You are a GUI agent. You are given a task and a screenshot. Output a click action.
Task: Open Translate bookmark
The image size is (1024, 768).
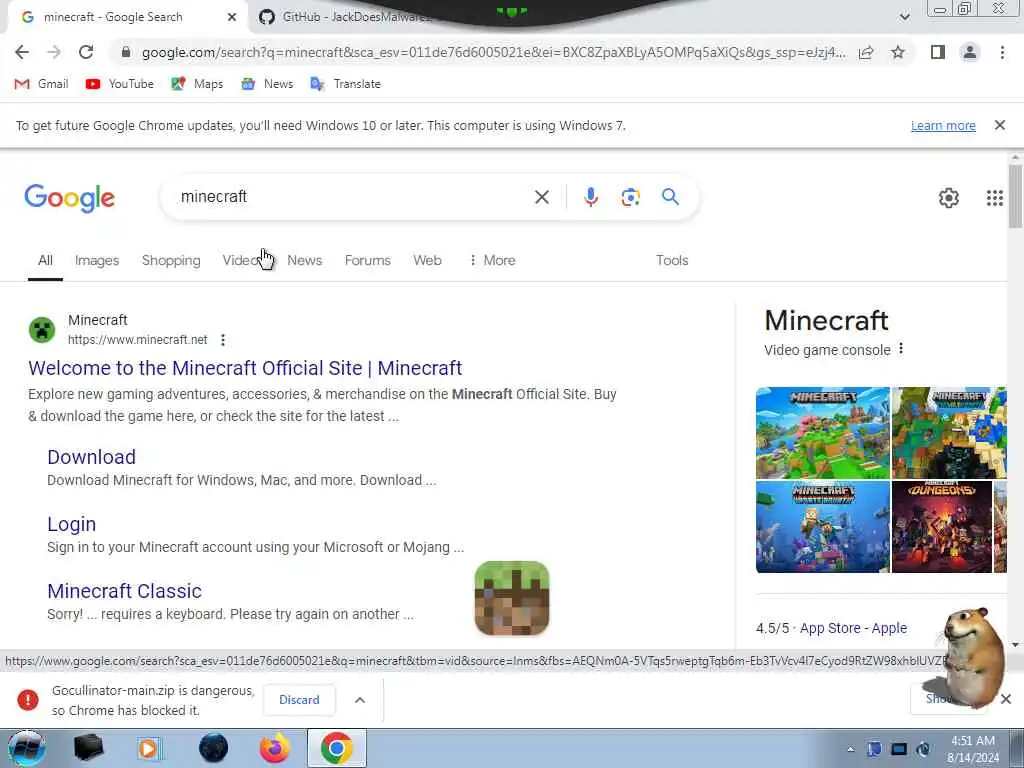pos(345,84)
